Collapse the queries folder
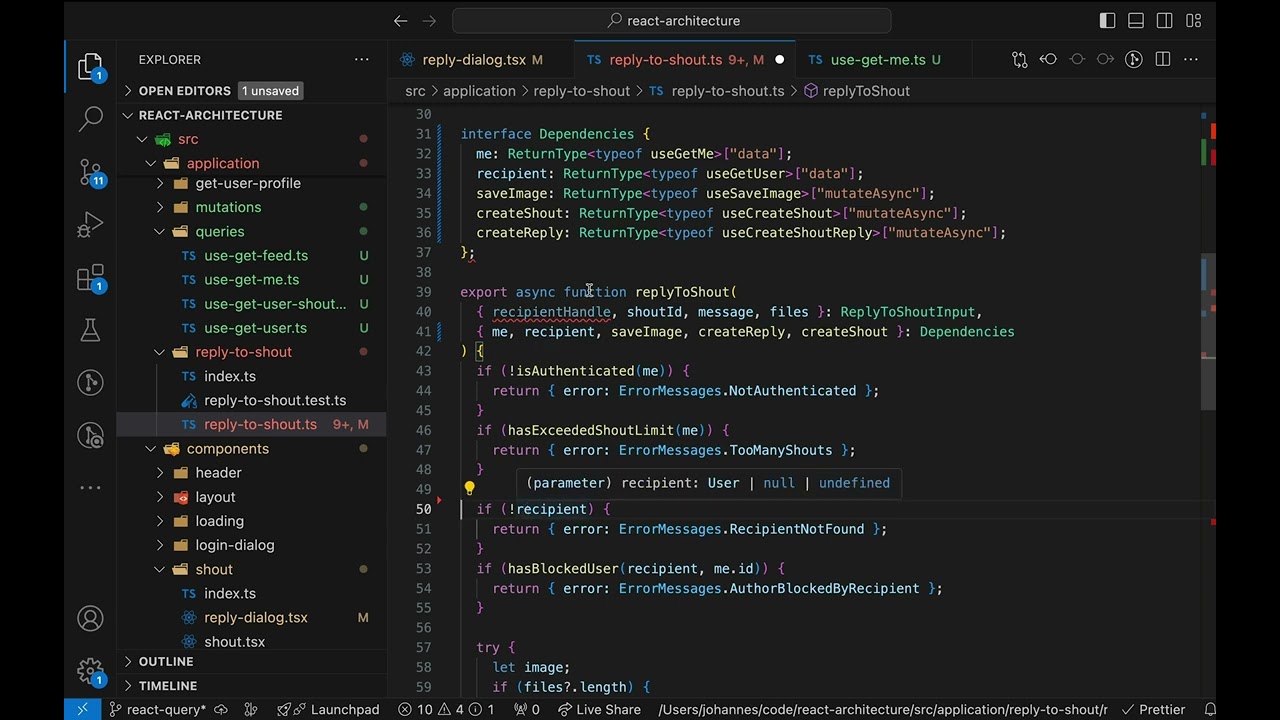The height and width of the screenshot is (720, 1280). tap(160, 231)
